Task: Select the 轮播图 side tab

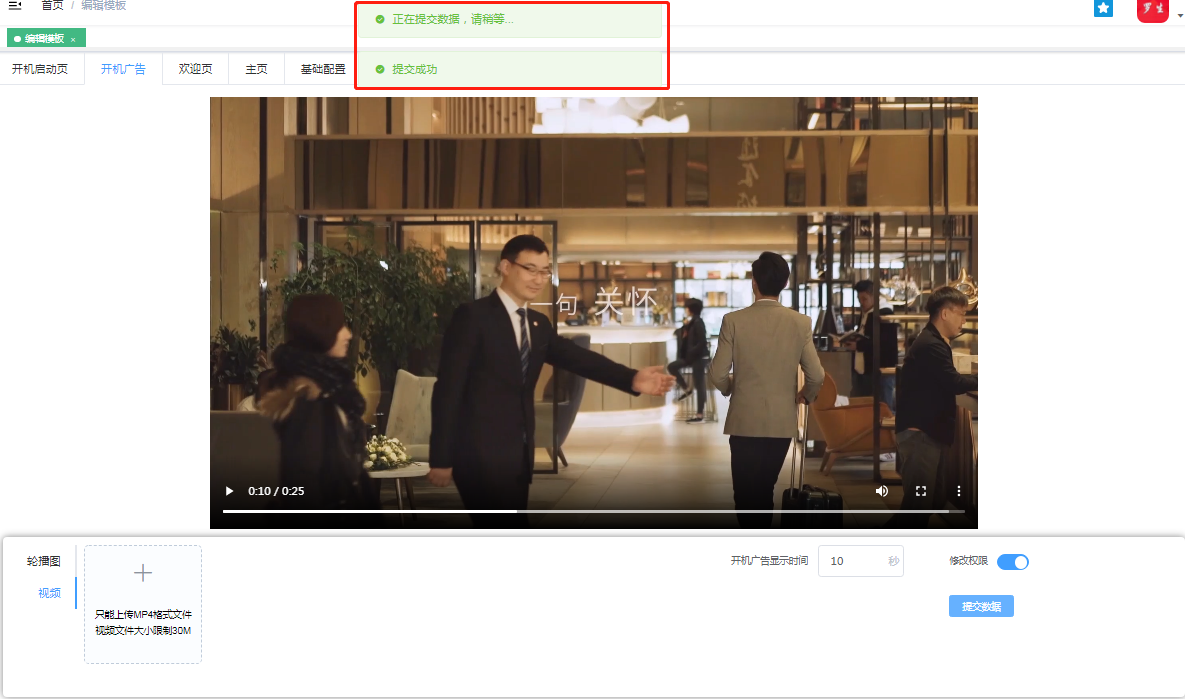Action: [x=44, y=562]
